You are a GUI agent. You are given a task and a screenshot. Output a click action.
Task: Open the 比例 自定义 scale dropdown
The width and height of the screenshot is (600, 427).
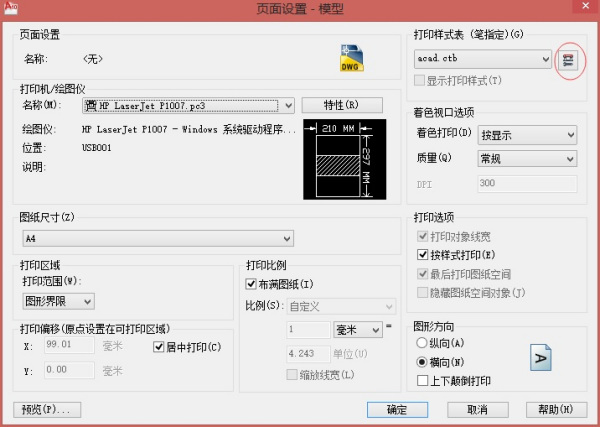pyautogui.click(x=341, y=307)
